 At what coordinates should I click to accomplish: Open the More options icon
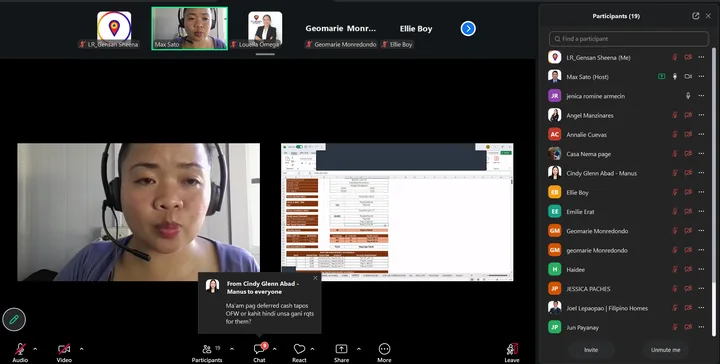[x=384, y=349]
